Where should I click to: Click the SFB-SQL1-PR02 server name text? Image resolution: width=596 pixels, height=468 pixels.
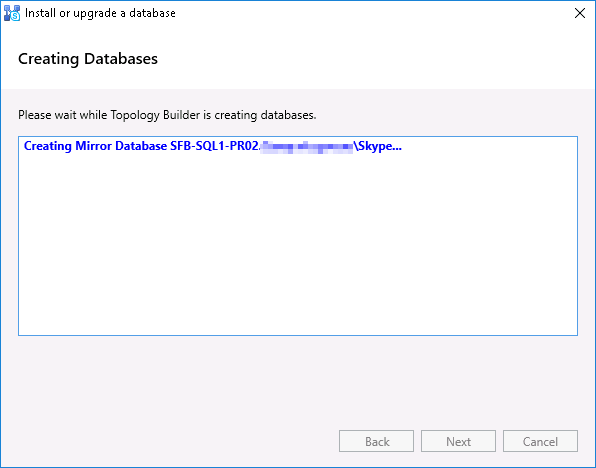pyautogui.click(x=214, y=146)
